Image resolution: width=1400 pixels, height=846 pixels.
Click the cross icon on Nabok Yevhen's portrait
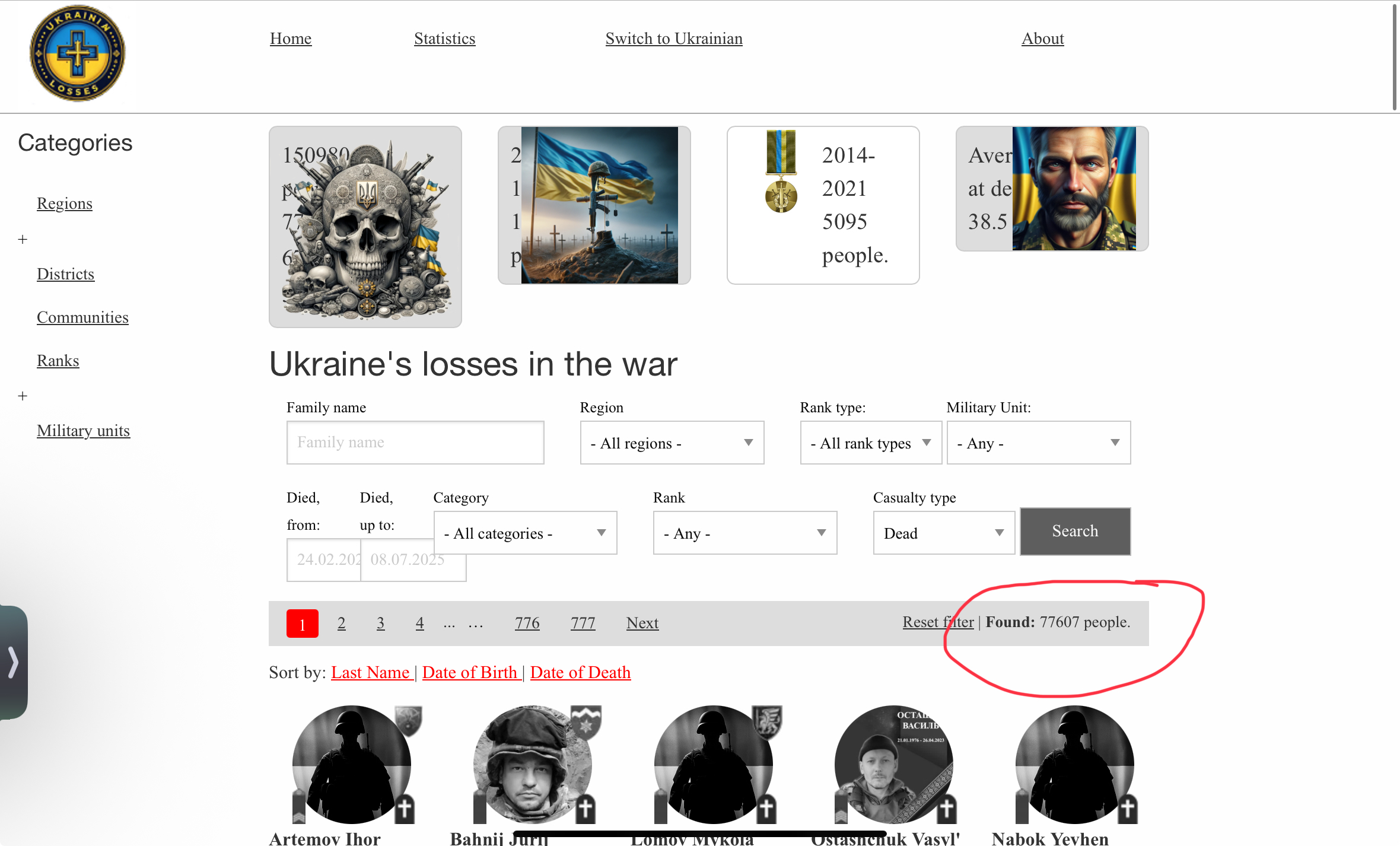(1128, 809)
